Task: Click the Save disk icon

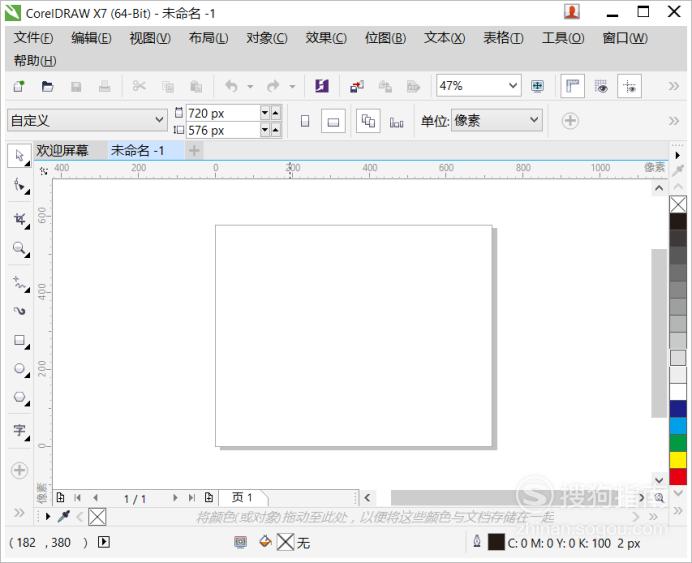Action: pos(76,86)
